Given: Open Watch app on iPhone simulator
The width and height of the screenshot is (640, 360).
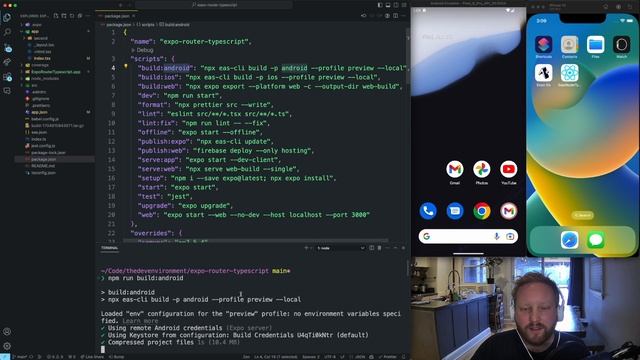Looking at the screenshot, I should (x=622, y=44).
